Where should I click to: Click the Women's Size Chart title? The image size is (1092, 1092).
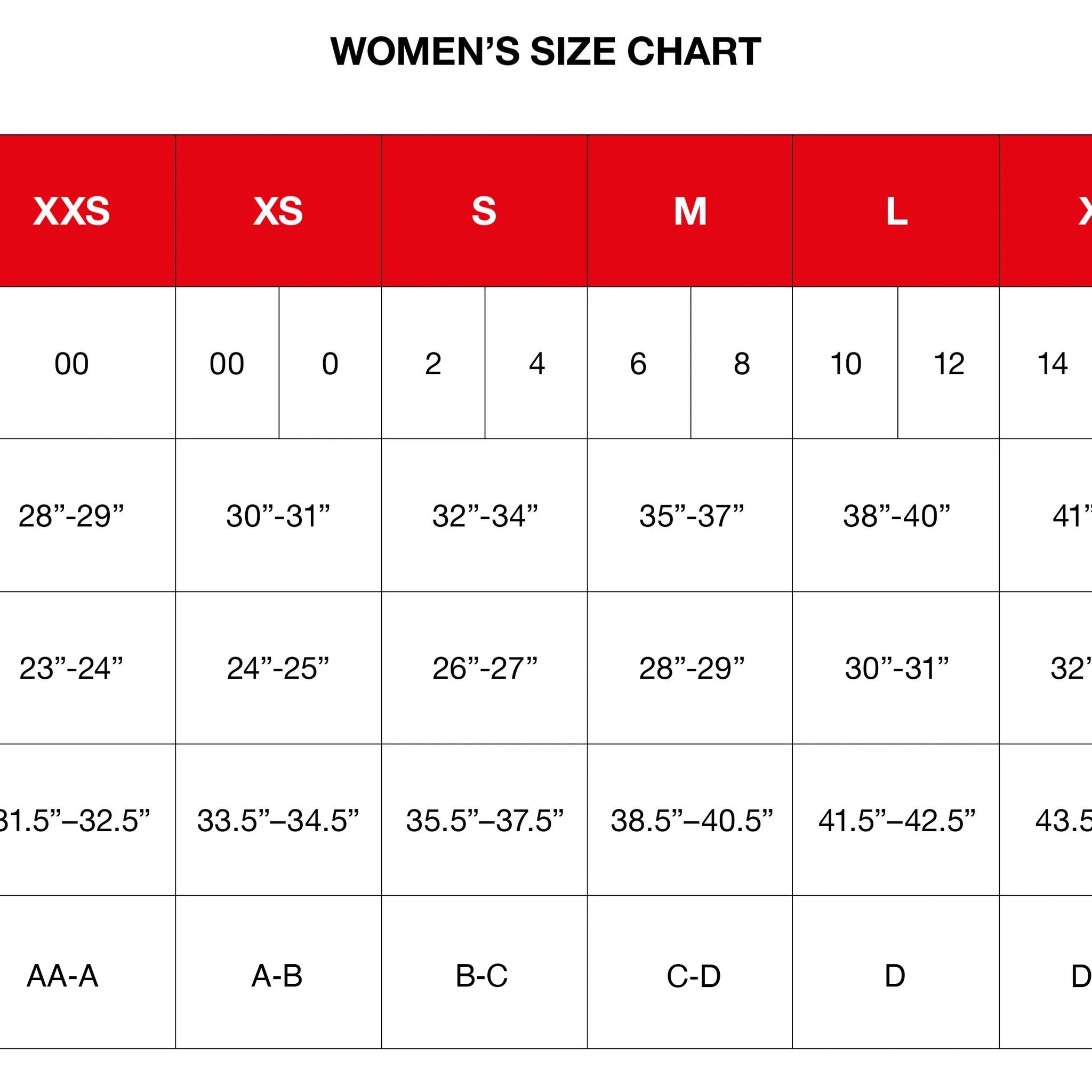(x=545, y=51)
